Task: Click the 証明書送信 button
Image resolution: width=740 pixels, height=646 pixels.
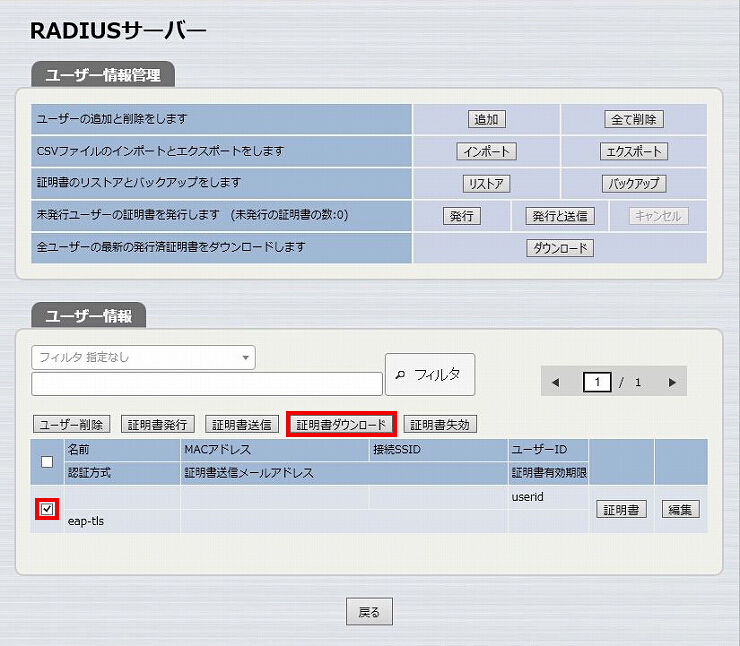Action: [242, 425]
